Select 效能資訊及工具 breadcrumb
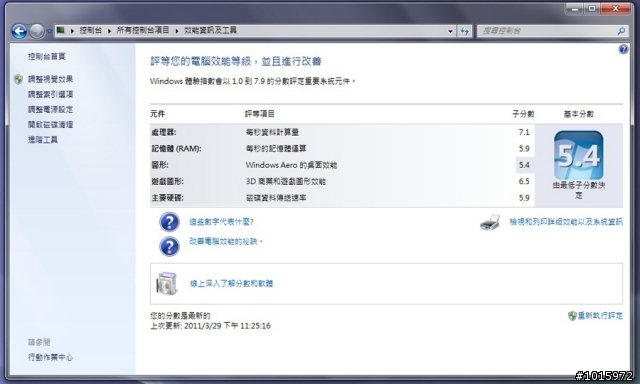This screenshot has height=384, width=640. (210, 30)
